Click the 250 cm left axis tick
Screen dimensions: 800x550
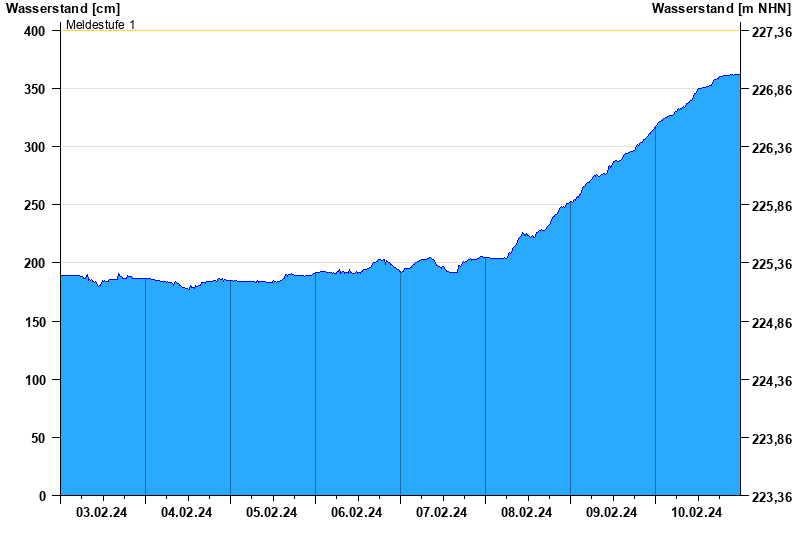(x=35, y=205)
